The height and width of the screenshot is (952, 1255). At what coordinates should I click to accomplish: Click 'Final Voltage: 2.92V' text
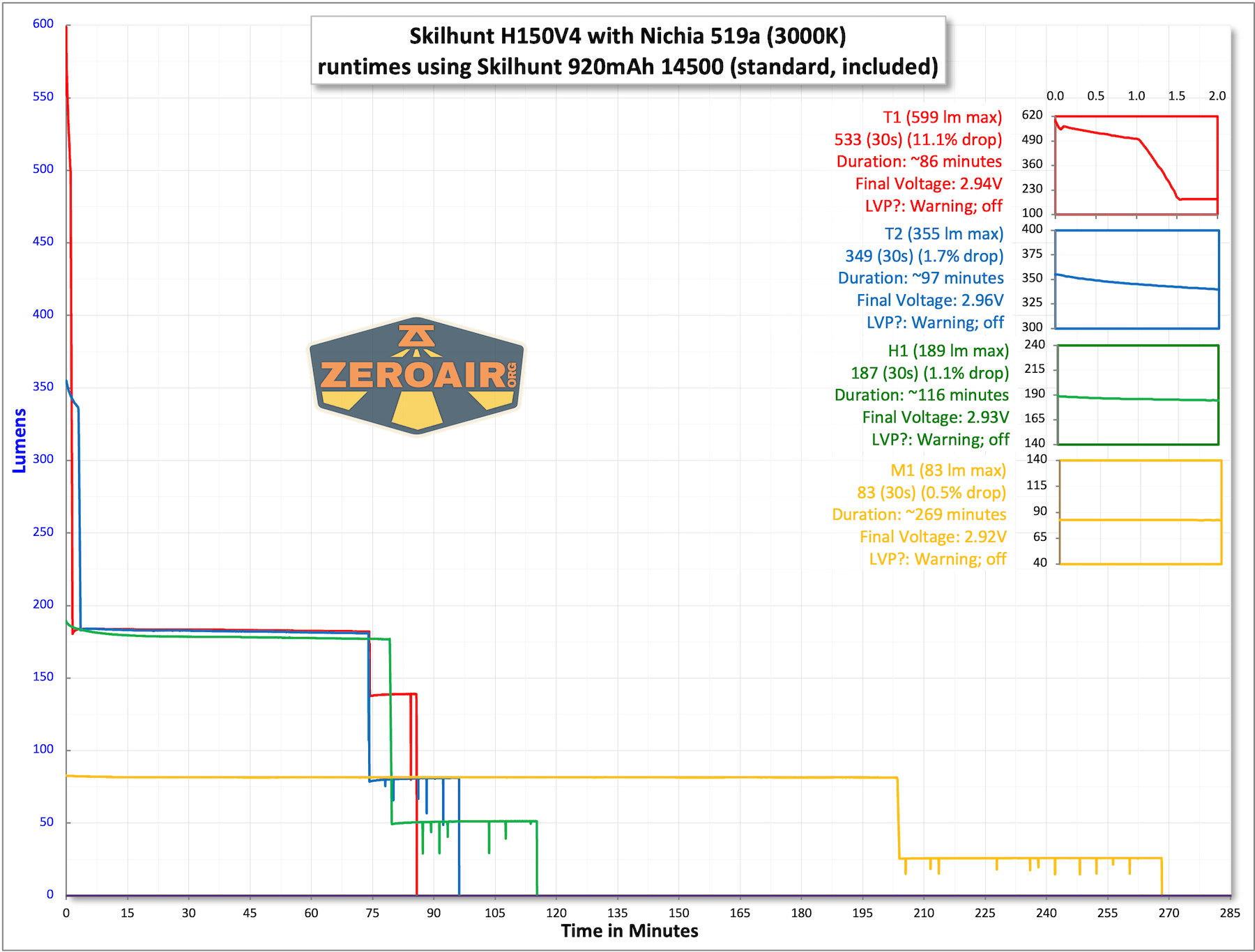coord(933,537)
